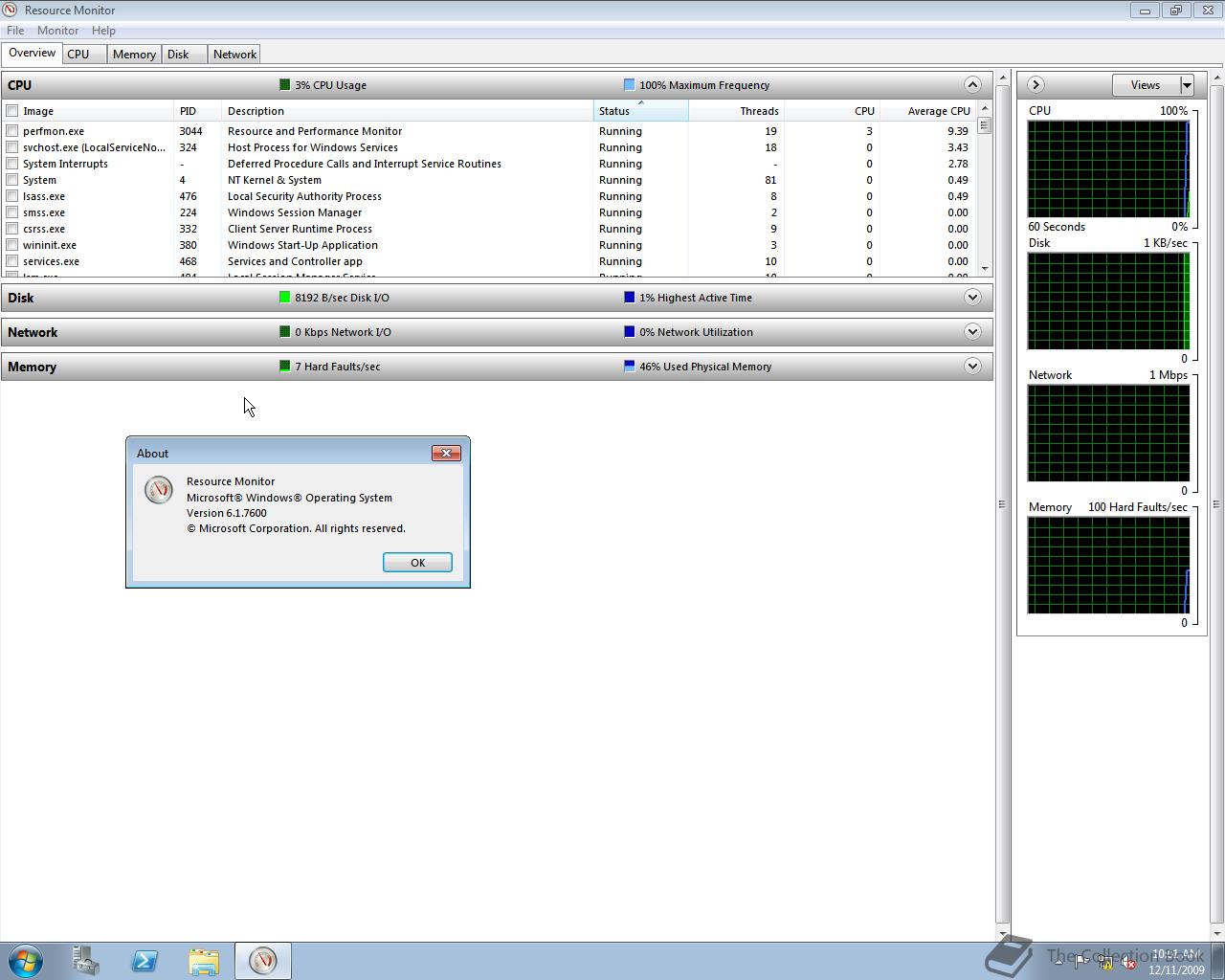
Task: Close the About dialog
Action: coord(446,453)
